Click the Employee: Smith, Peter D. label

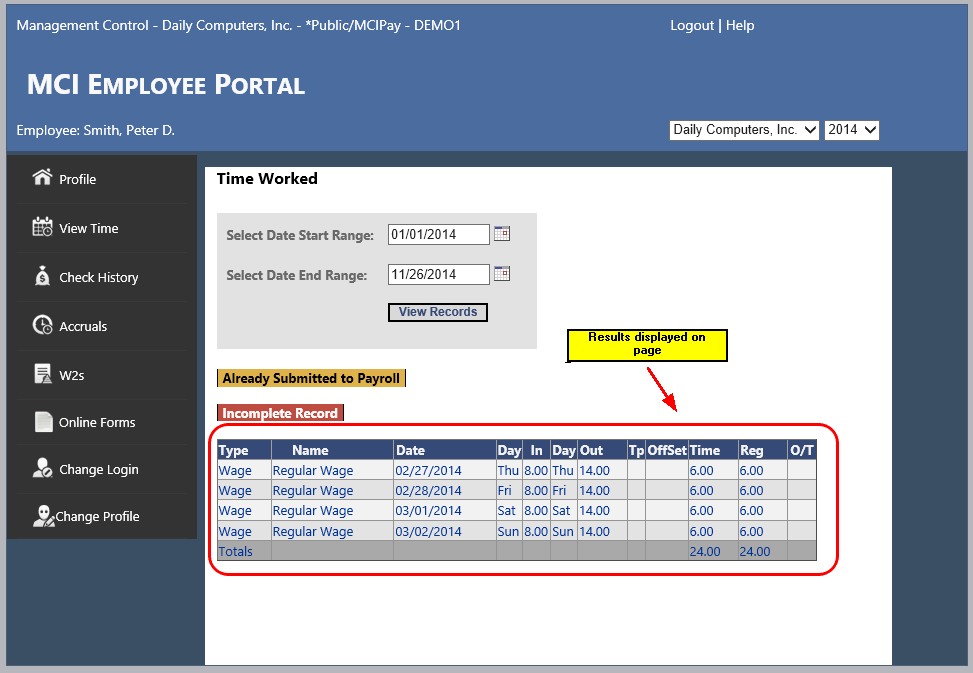coord(96,130)
